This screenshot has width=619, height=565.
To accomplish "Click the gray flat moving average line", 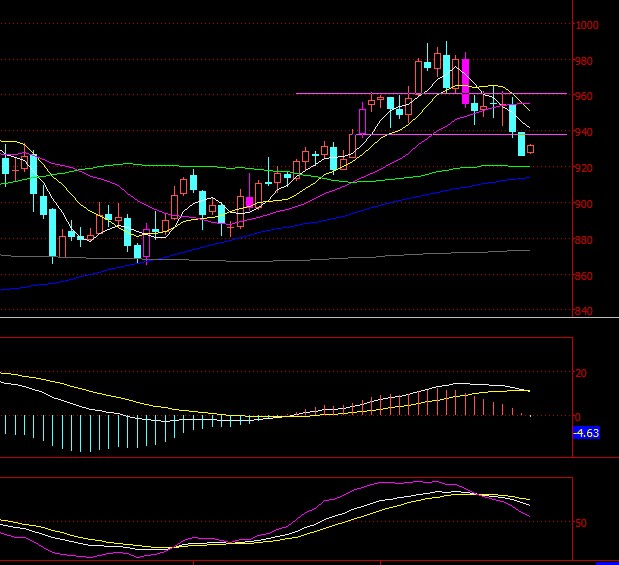I will (x=264, y=260).
